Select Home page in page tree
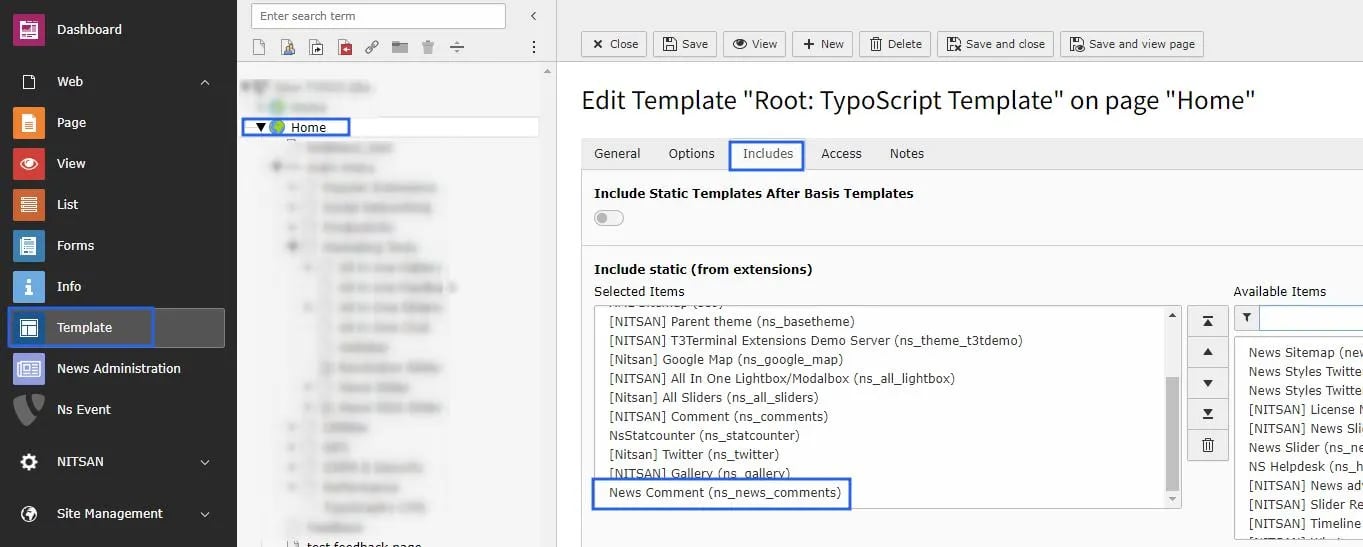Image resolution: width=1363 pixels, height=547 pixels. tap(308, 127)
